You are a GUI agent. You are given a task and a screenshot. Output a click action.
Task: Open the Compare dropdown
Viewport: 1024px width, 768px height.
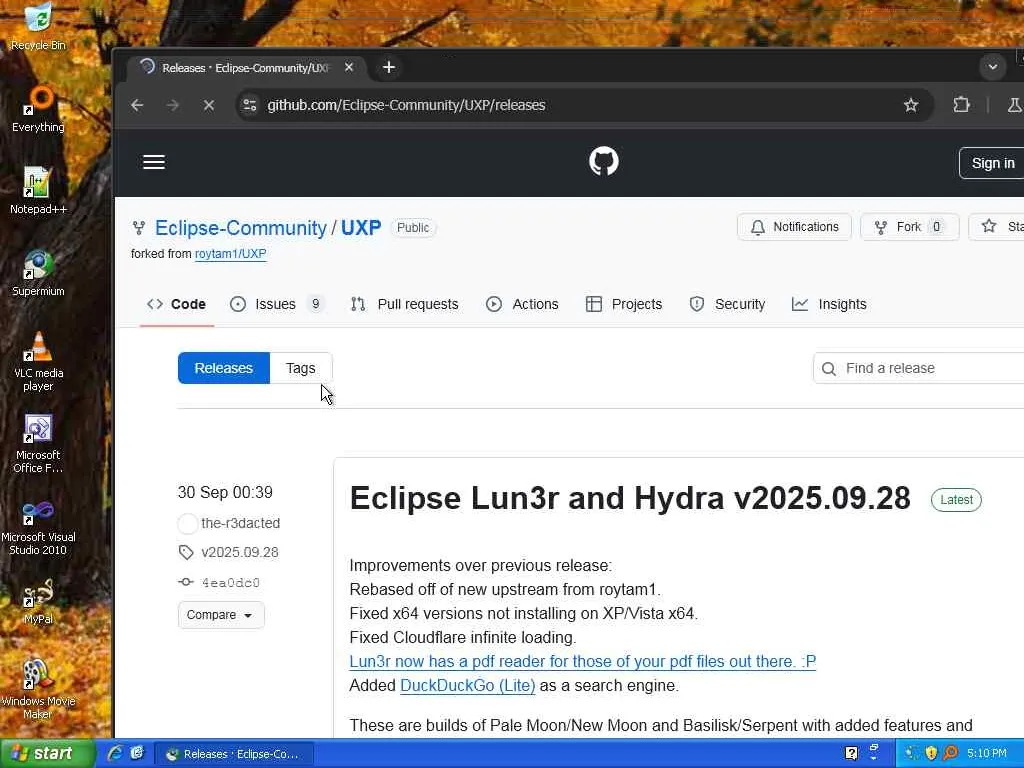[221, 615]
